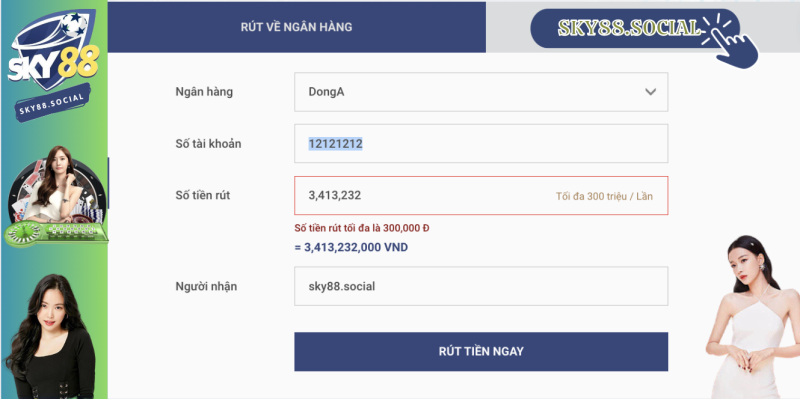
Task: Click the woman in white dress image
Action: [754, 317]
